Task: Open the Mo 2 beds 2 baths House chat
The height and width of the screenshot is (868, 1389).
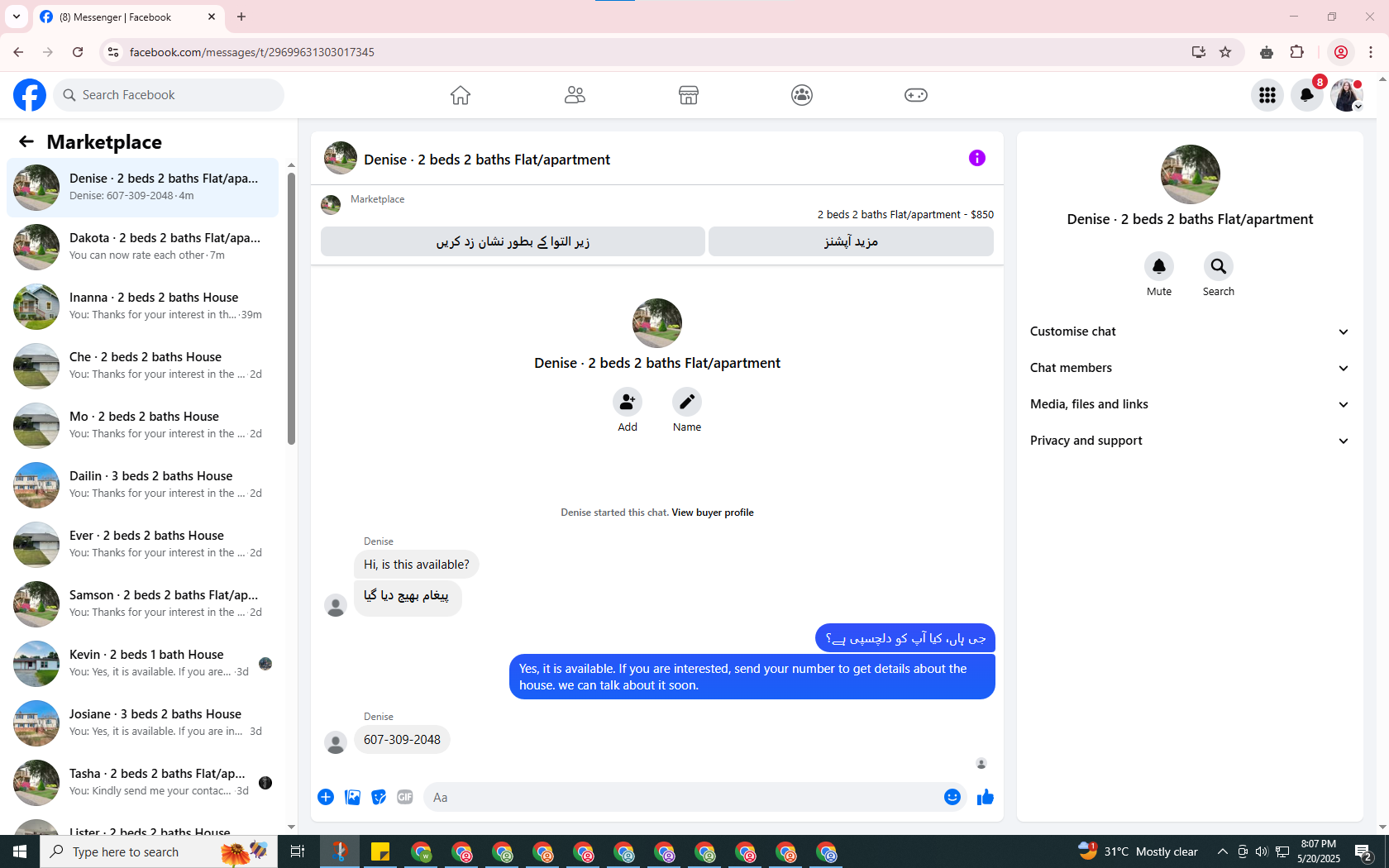Action: tap(142, 426)
